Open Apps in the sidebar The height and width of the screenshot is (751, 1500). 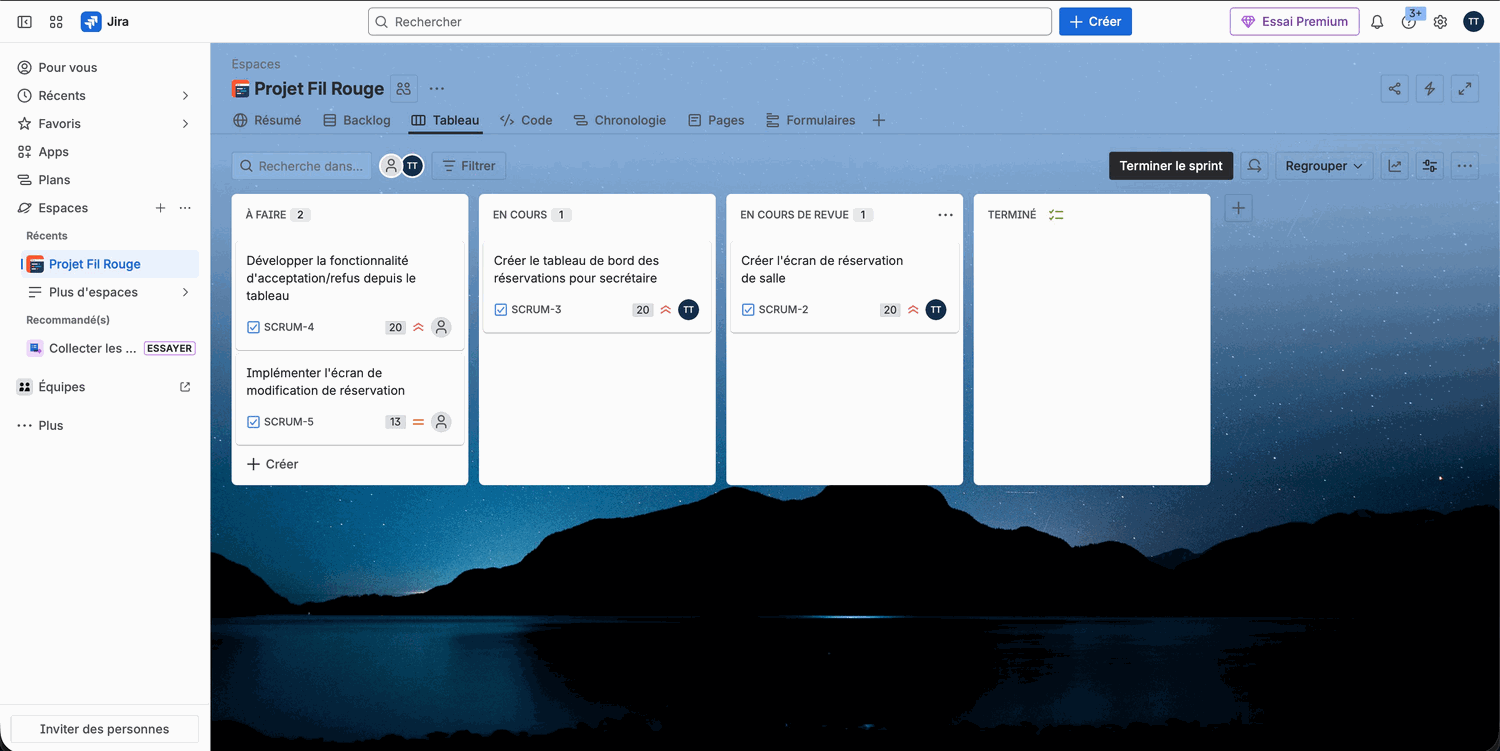(x=105, y=152)
